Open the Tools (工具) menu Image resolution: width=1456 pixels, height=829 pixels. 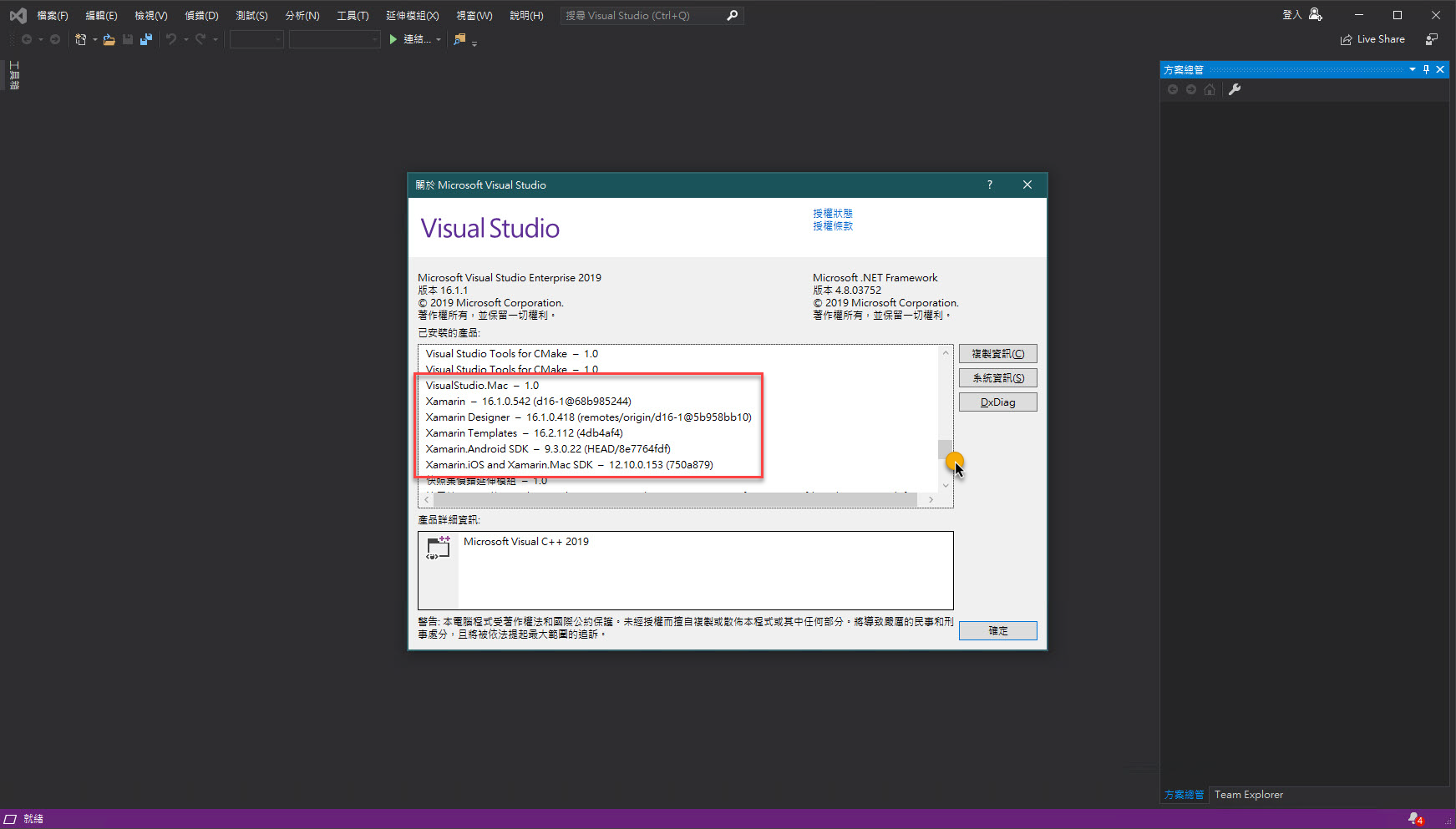click(353, 15)
